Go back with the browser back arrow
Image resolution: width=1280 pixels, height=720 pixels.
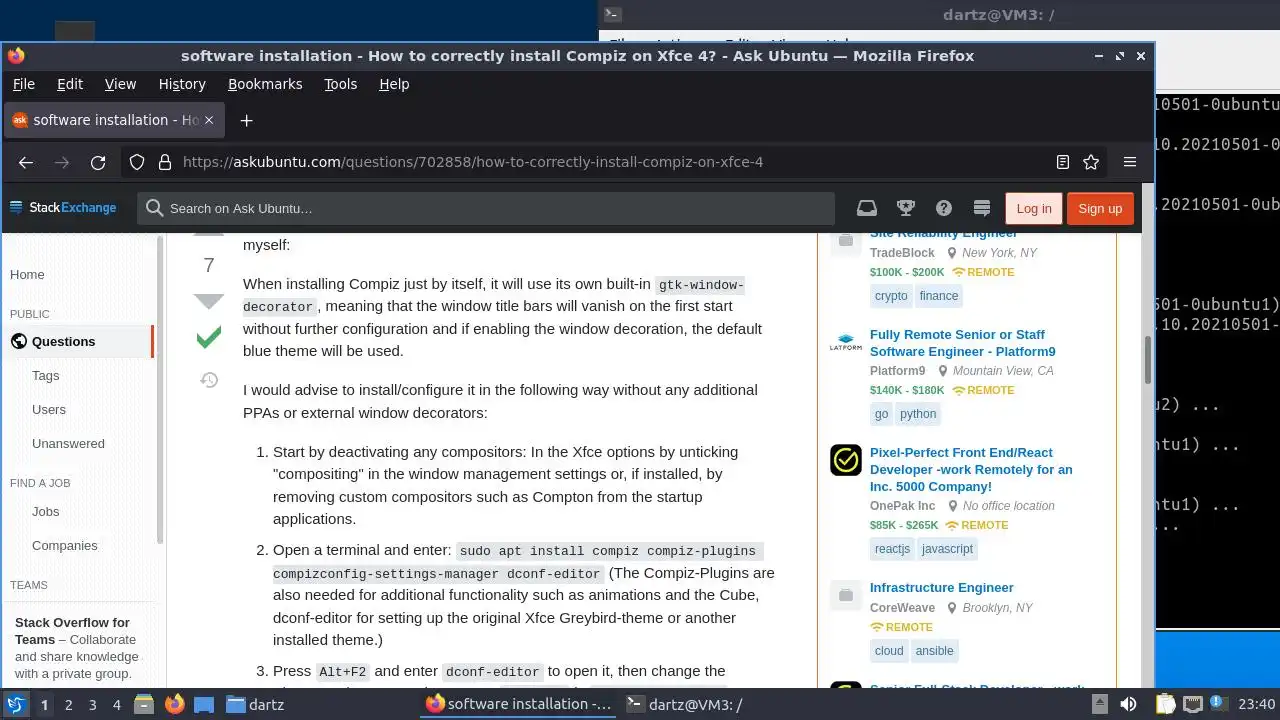(x=26, y=162)
